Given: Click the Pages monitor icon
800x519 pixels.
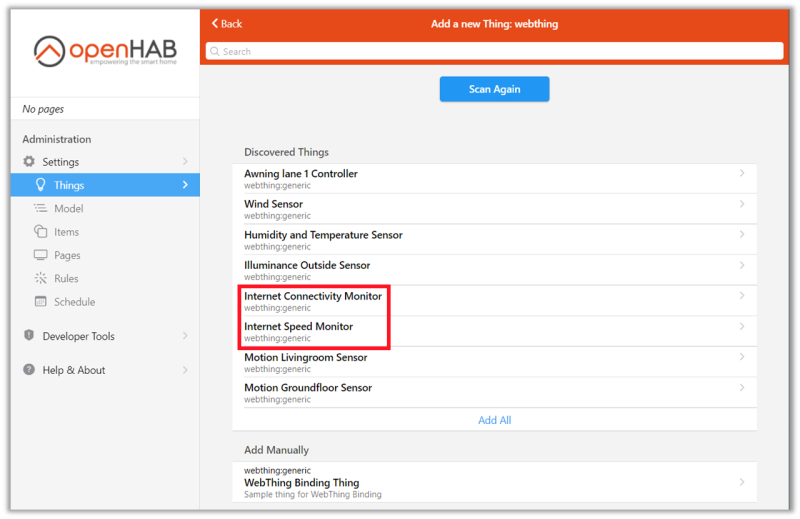Looking at the screenshot, I should tap(41, 255).
